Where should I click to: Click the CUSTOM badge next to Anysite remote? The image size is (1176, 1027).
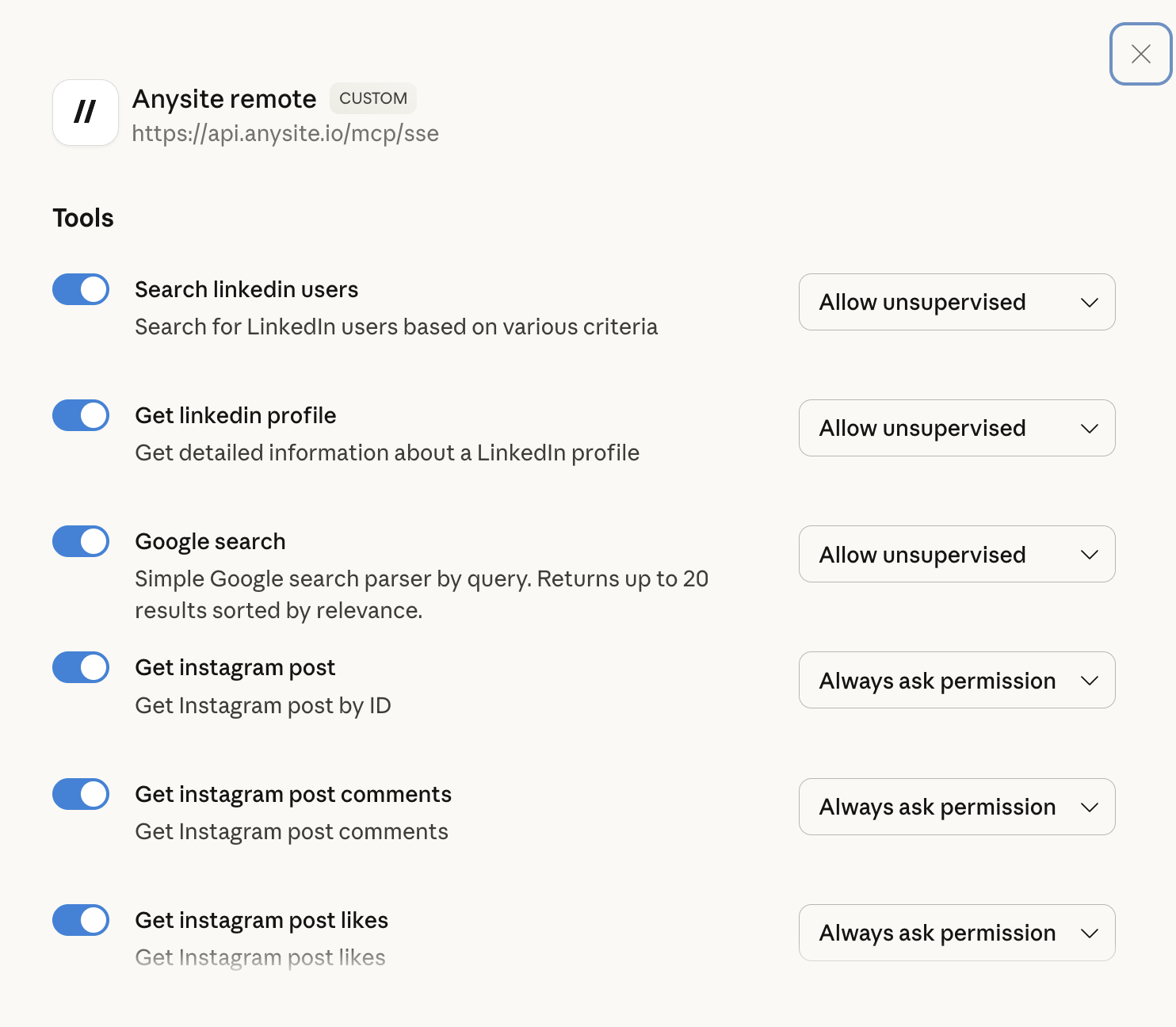click(x=372, y=97)
